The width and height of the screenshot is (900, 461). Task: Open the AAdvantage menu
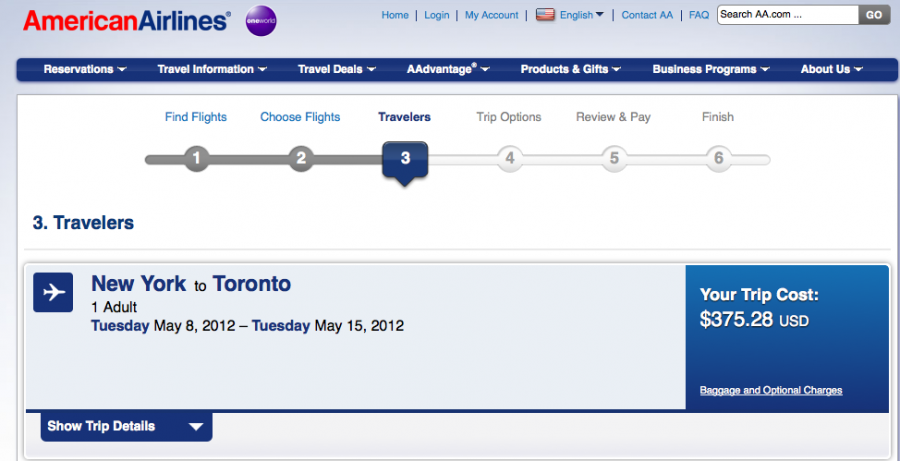[x=448, y=69]
